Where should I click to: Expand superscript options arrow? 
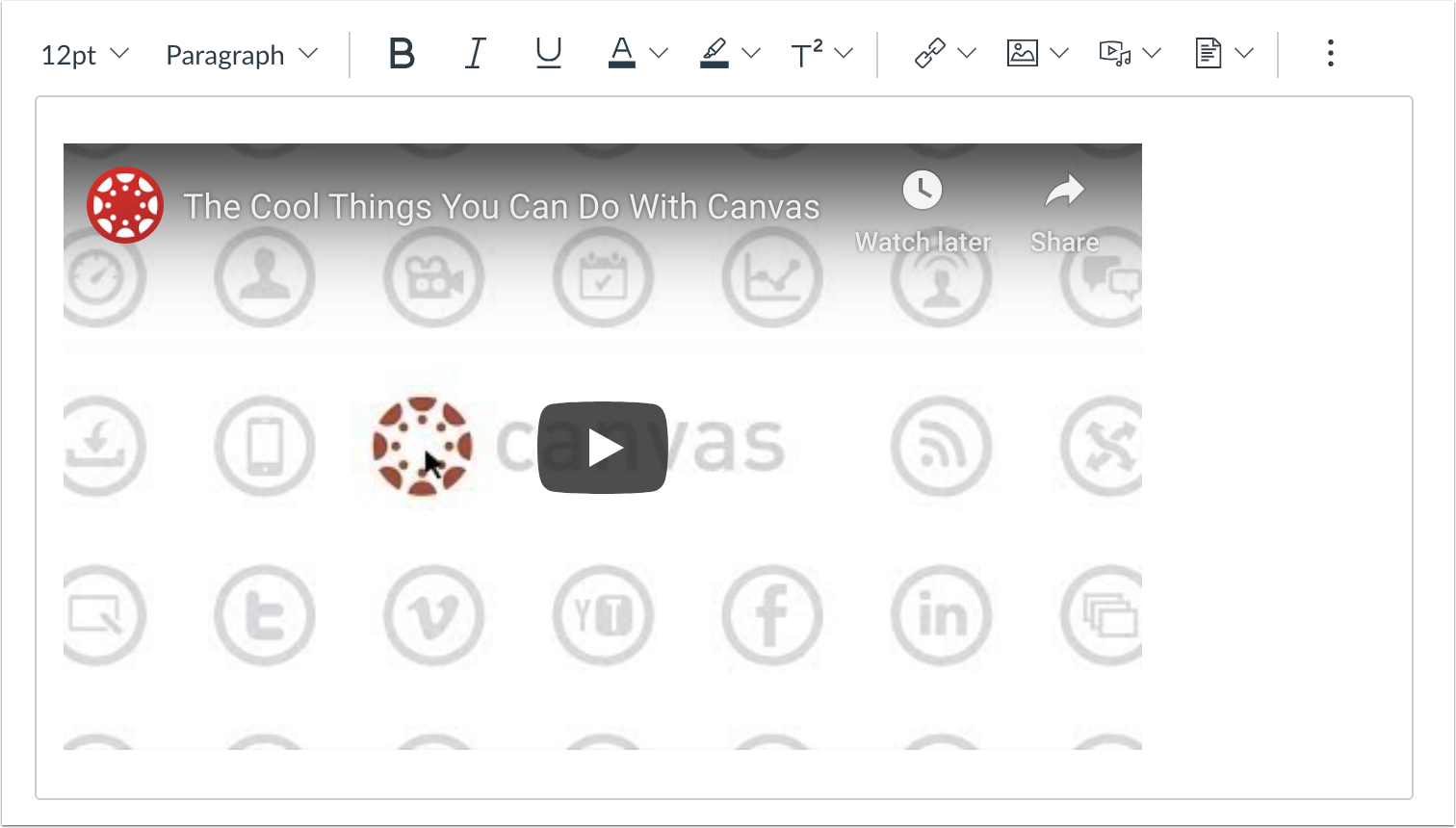[844, 54]
